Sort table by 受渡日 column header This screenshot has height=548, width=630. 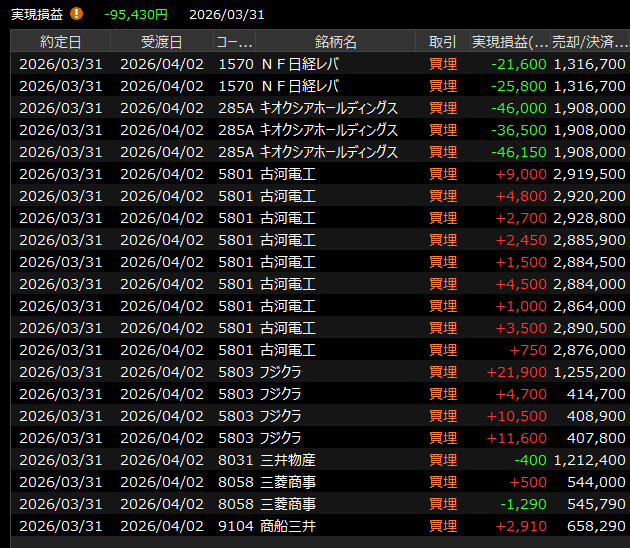[x=161, y=41]
